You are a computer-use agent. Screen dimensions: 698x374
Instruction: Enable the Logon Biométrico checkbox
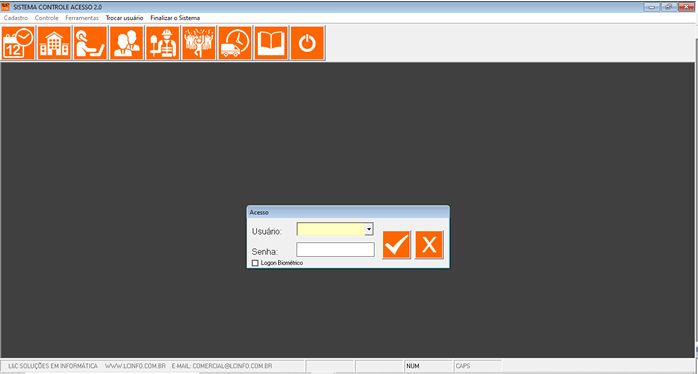[x=255, y=263]
